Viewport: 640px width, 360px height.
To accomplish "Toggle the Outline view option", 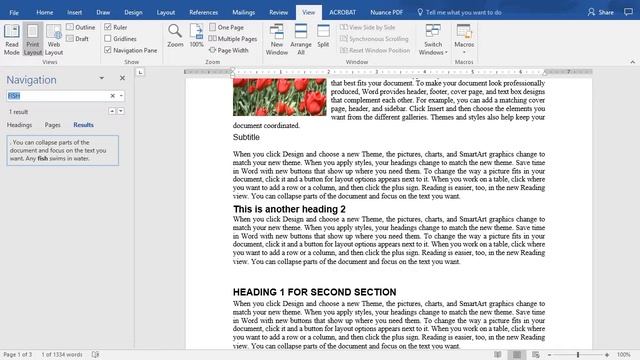I will click(81, 27).
